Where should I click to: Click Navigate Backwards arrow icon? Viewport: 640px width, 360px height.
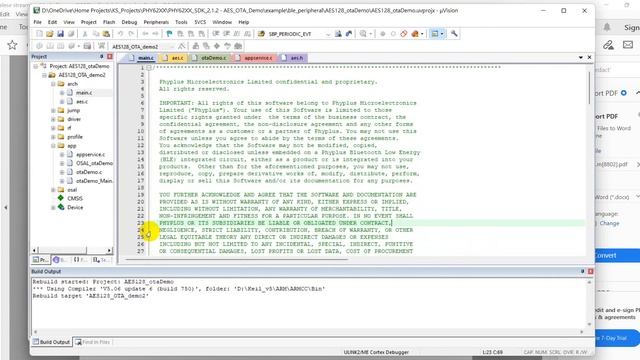point(145,34)
